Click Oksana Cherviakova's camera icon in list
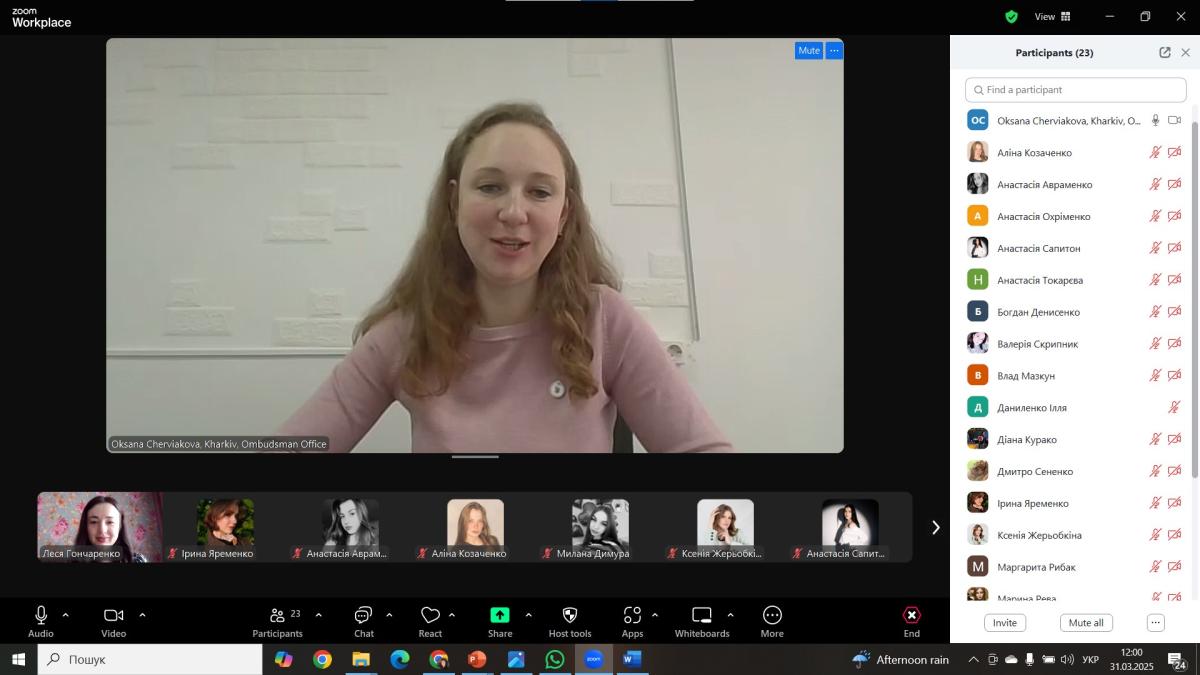Image resolution: width=1200 pixels, height=675 pixels. tap(1175, 120)
